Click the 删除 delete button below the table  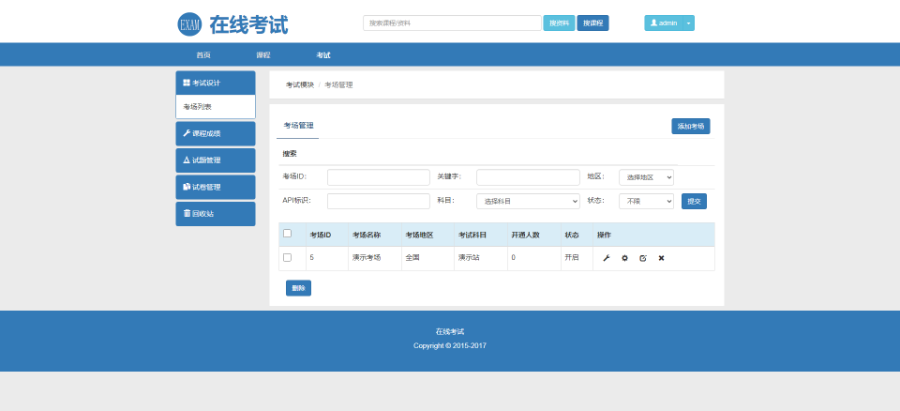298,288
